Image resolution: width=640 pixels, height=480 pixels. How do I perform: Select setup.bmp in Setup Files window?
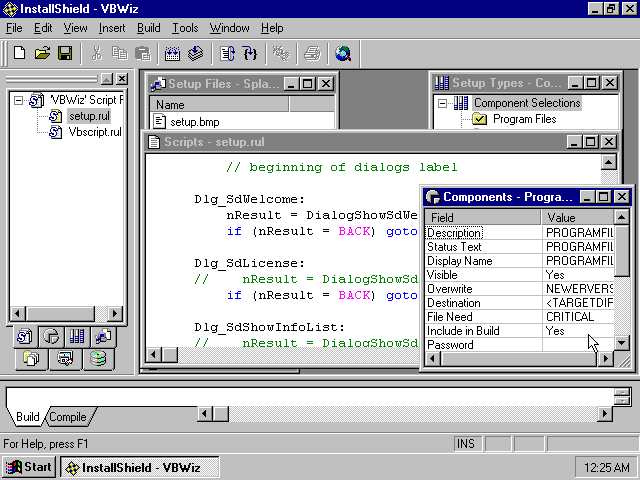(x=195, y=122)
